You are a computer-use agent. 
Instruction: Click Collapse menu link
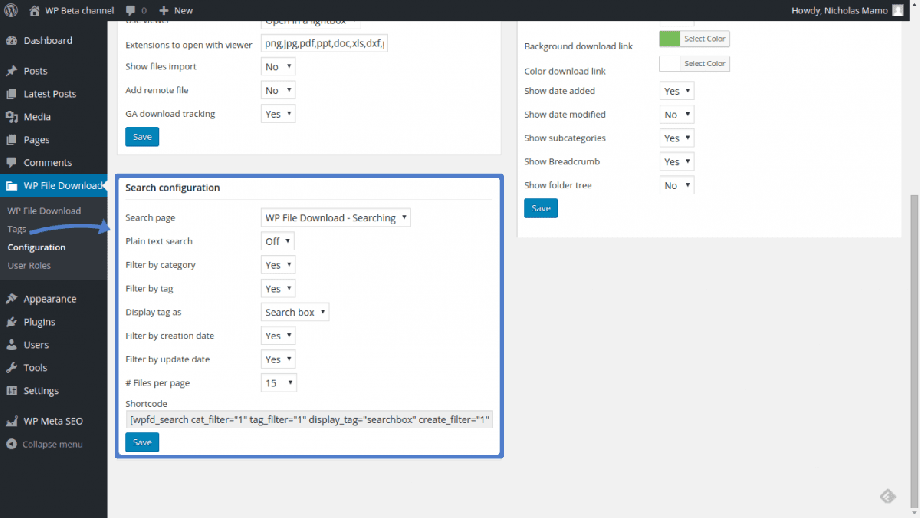(x=52, y=444)
